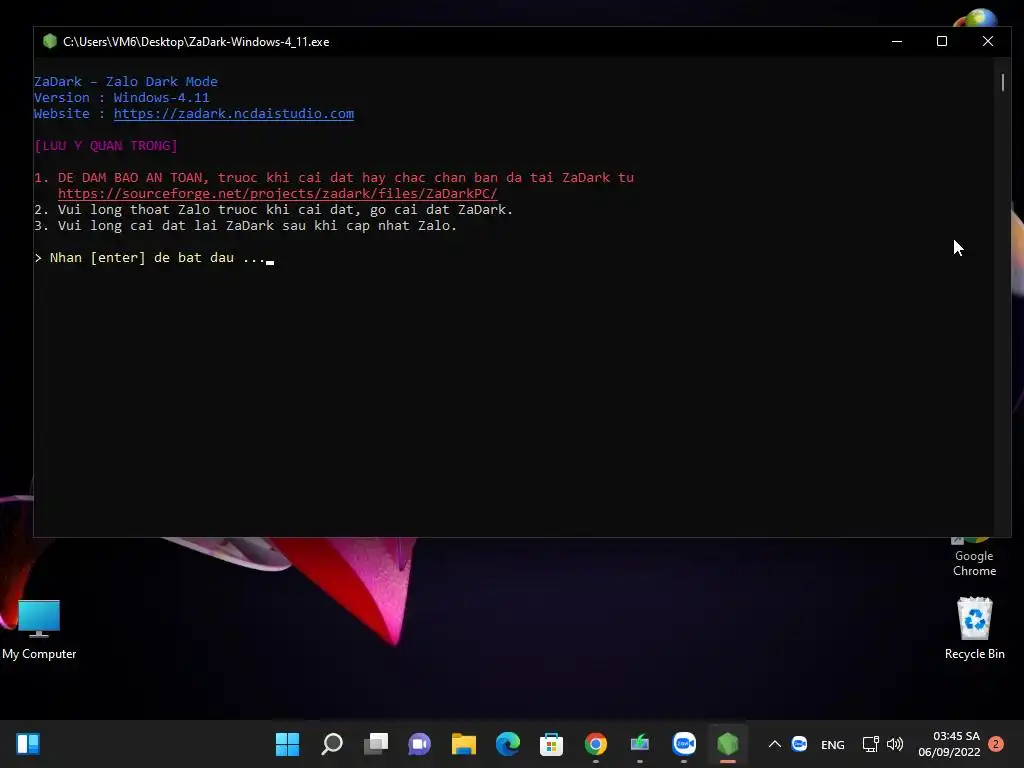Open taskbar Search
The image size is (1024, 768).
click(332, 744)
